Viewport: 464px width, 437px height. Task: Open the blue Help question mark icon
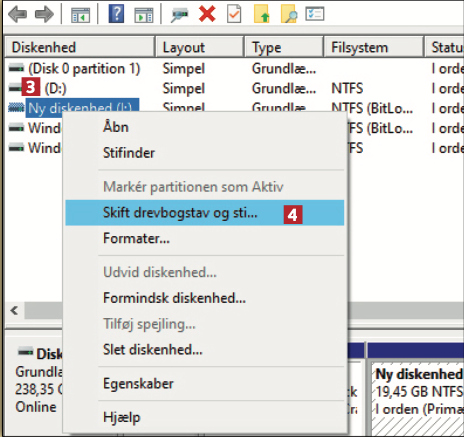(116, 14)
